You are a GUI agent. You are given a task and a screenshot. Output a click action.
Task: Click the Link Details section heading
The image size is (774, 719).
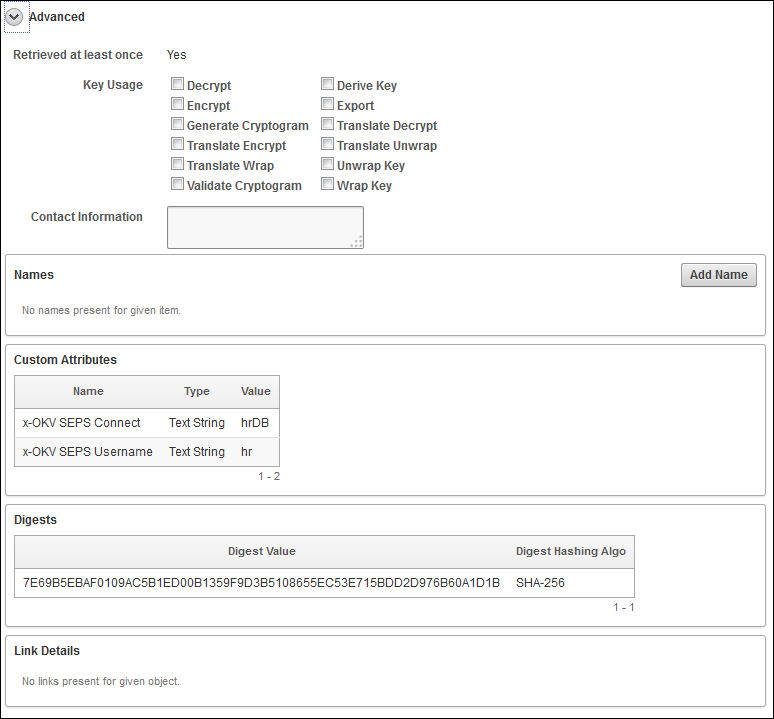tap(47, 651)
